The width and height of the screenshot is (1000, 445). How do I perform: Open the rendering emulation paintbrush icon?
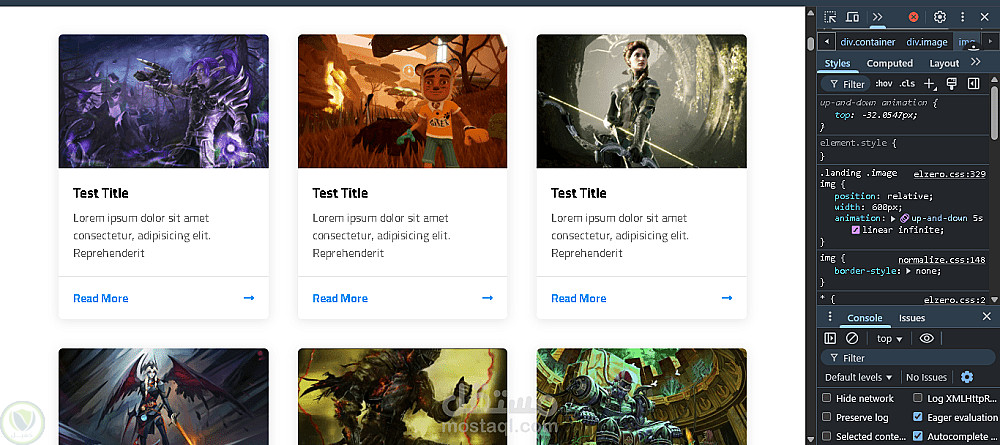tap(952, 84)
